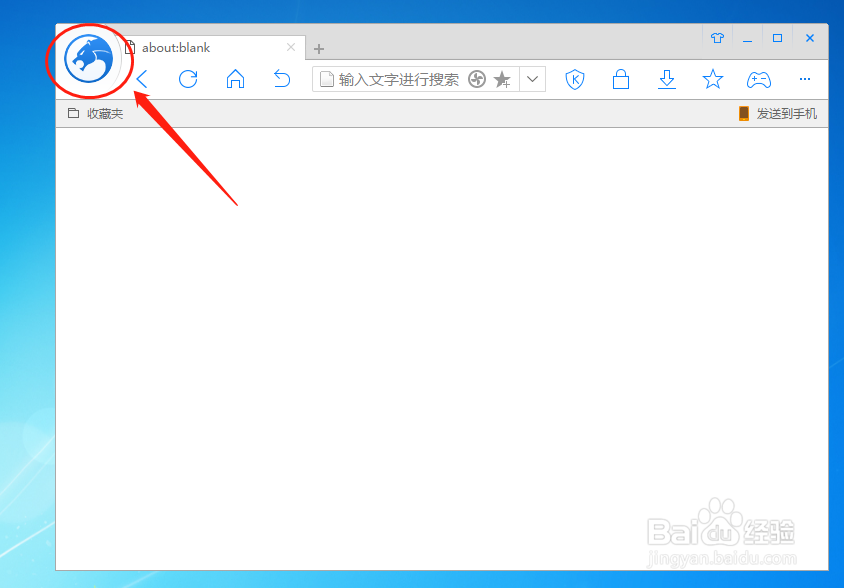Screen dimensions: 844x588
Task: Click the fan-shaped speed mode icon
Action: (x=476, y=80)
